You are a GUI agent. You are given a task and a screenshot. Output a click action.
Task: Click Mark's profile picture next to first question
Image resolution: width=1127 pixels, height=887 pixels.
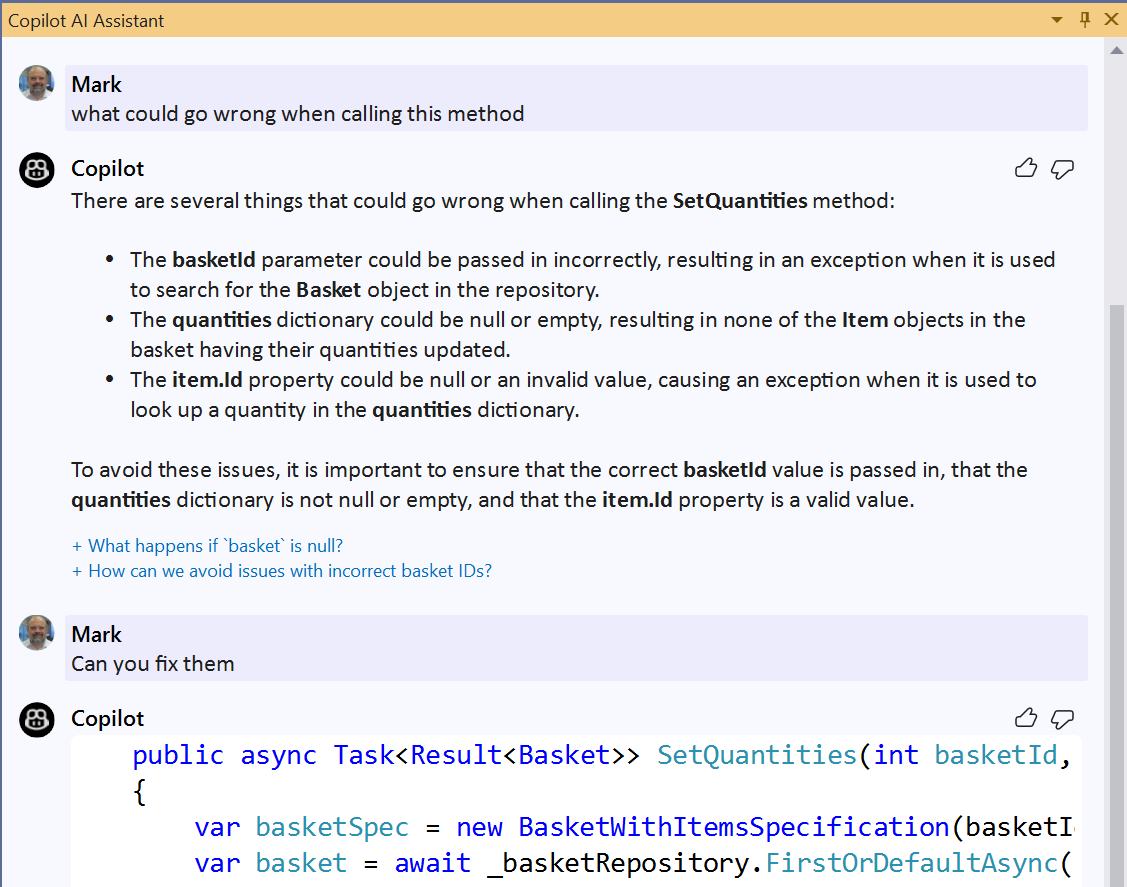36,84
